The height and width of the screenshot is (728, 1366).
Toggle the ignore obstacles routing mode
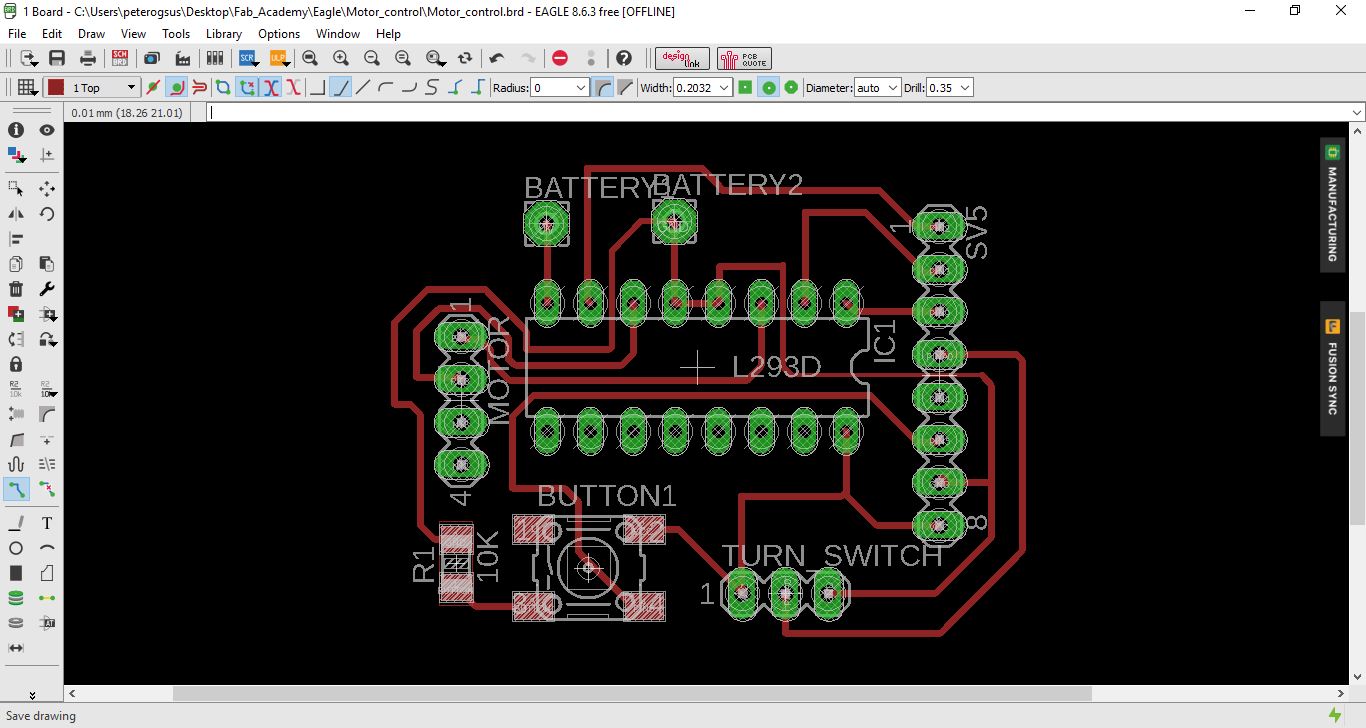pos(153,87)
